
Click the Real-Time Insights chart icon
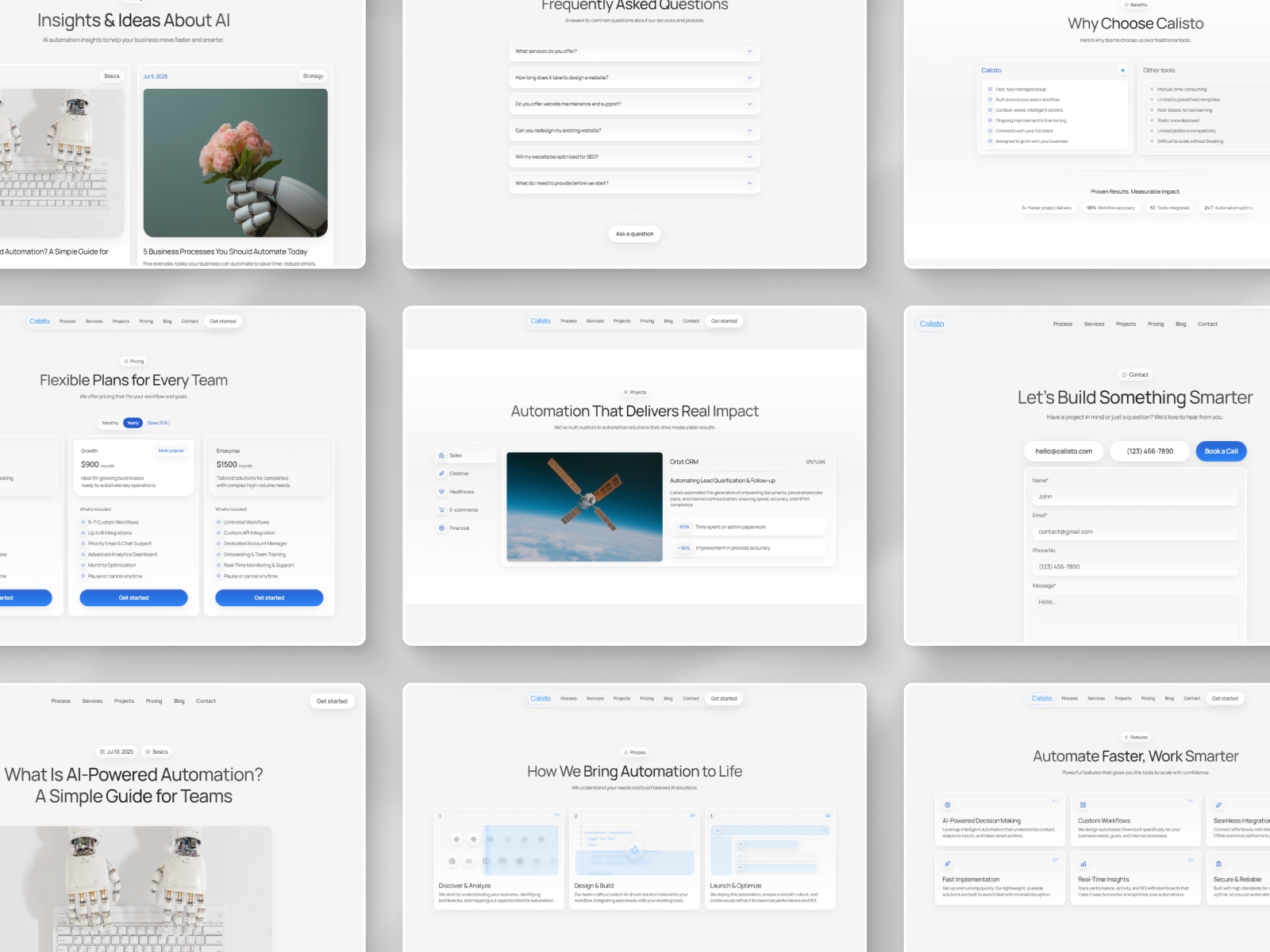pos(1083,864)
